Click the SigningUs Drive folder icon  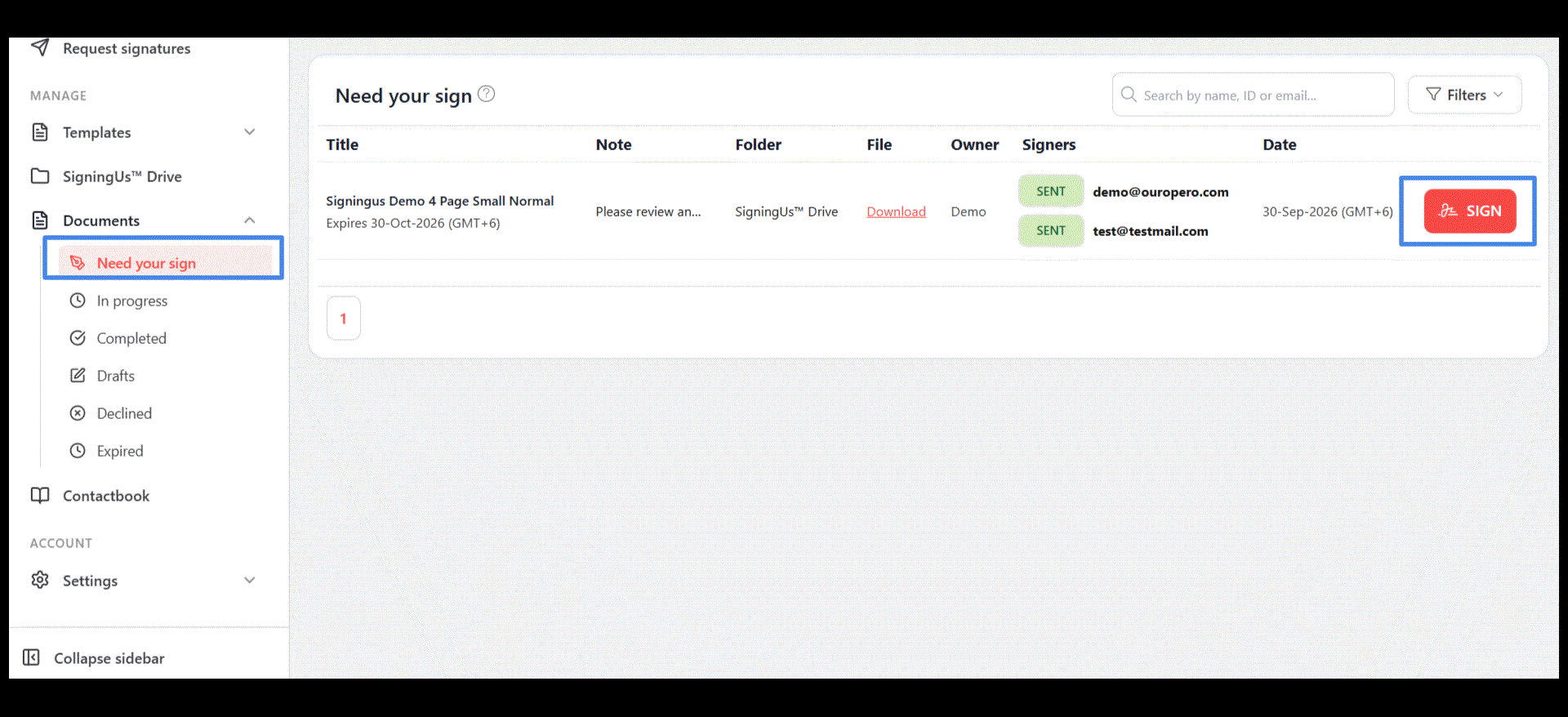click(x=40, y=176)
